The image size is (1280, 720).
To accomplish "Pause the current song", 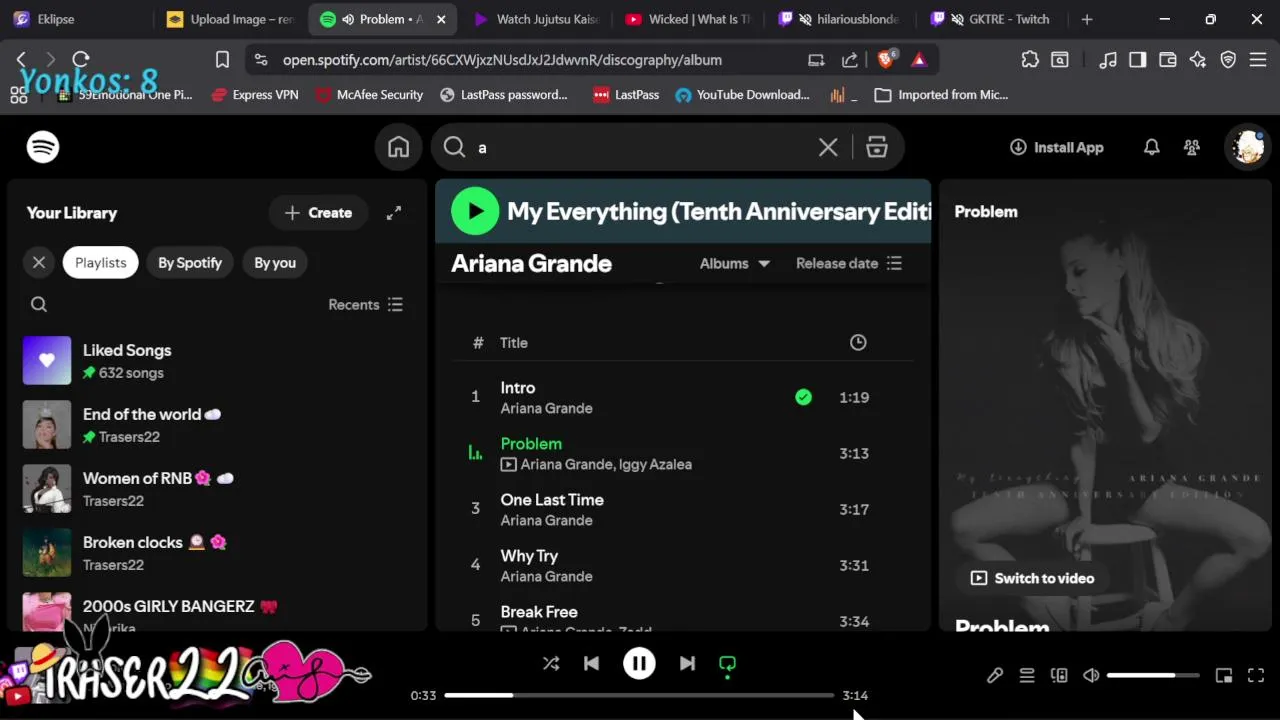I will 639,663.
